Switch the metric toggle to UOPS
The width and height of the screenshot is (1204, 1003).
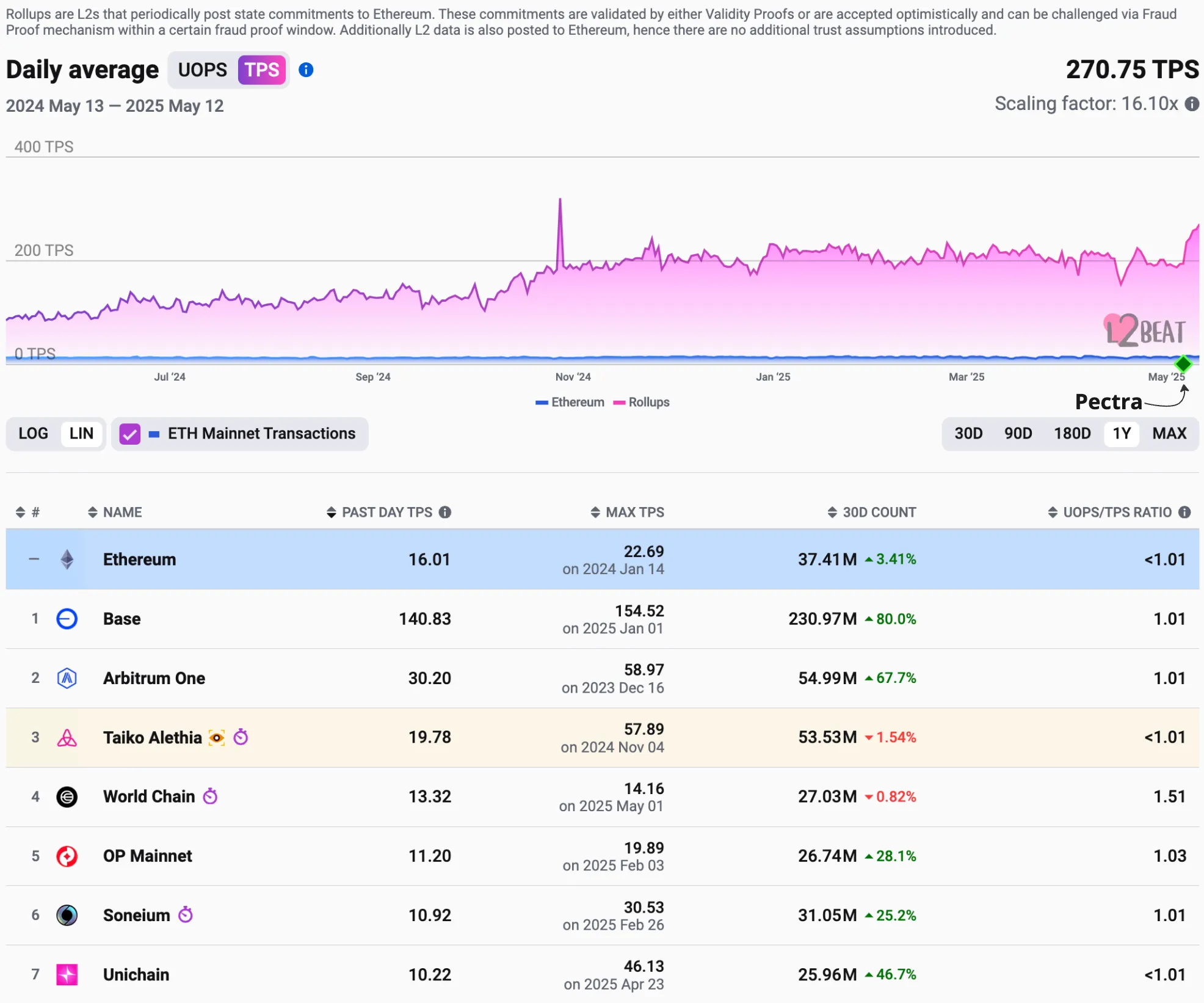(x=202, y=70)
